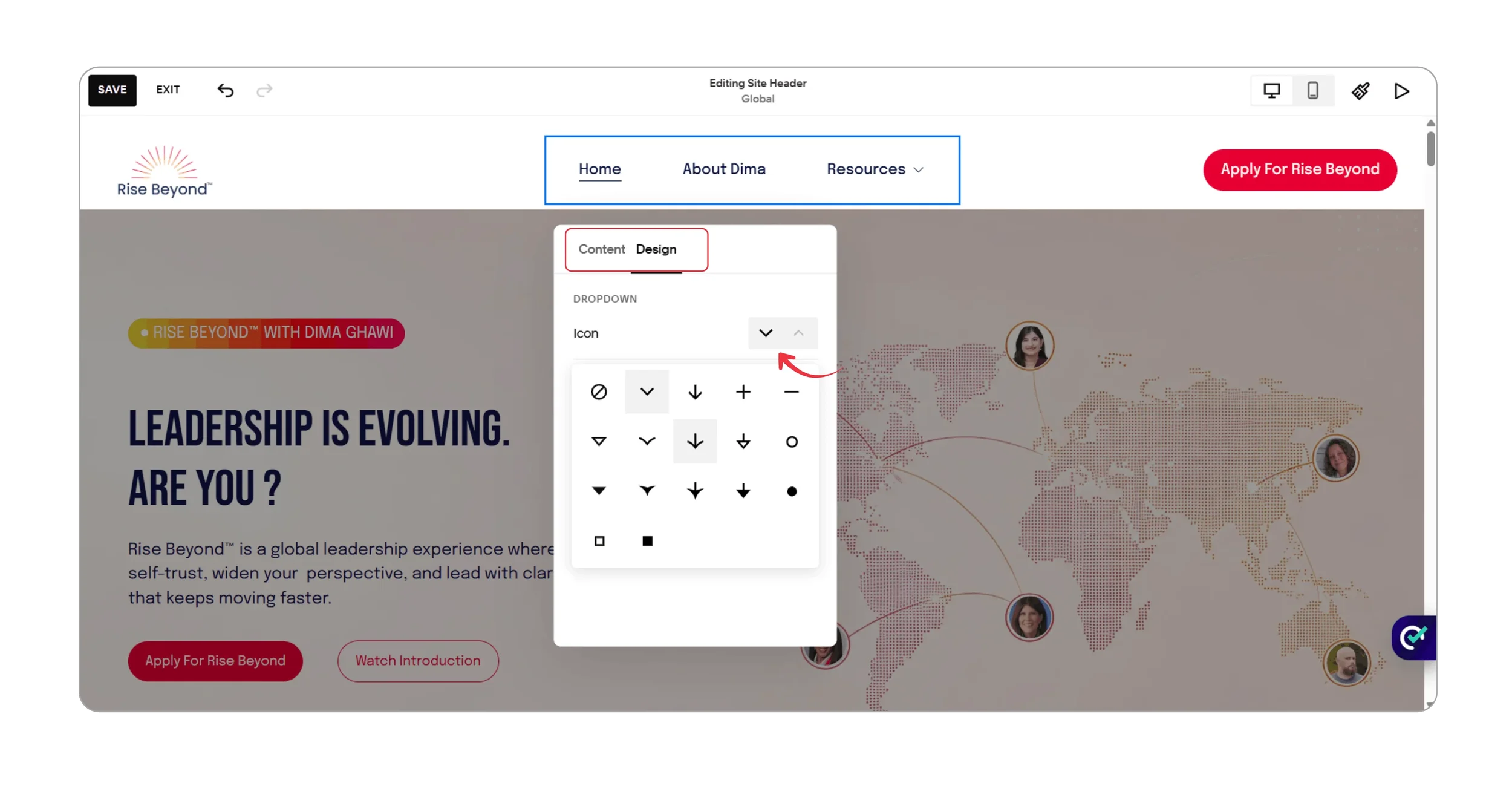Viewport: 1512px width, 786px height.
Task: Click the top map portrait of woman
Action: tap(1029, 346)
